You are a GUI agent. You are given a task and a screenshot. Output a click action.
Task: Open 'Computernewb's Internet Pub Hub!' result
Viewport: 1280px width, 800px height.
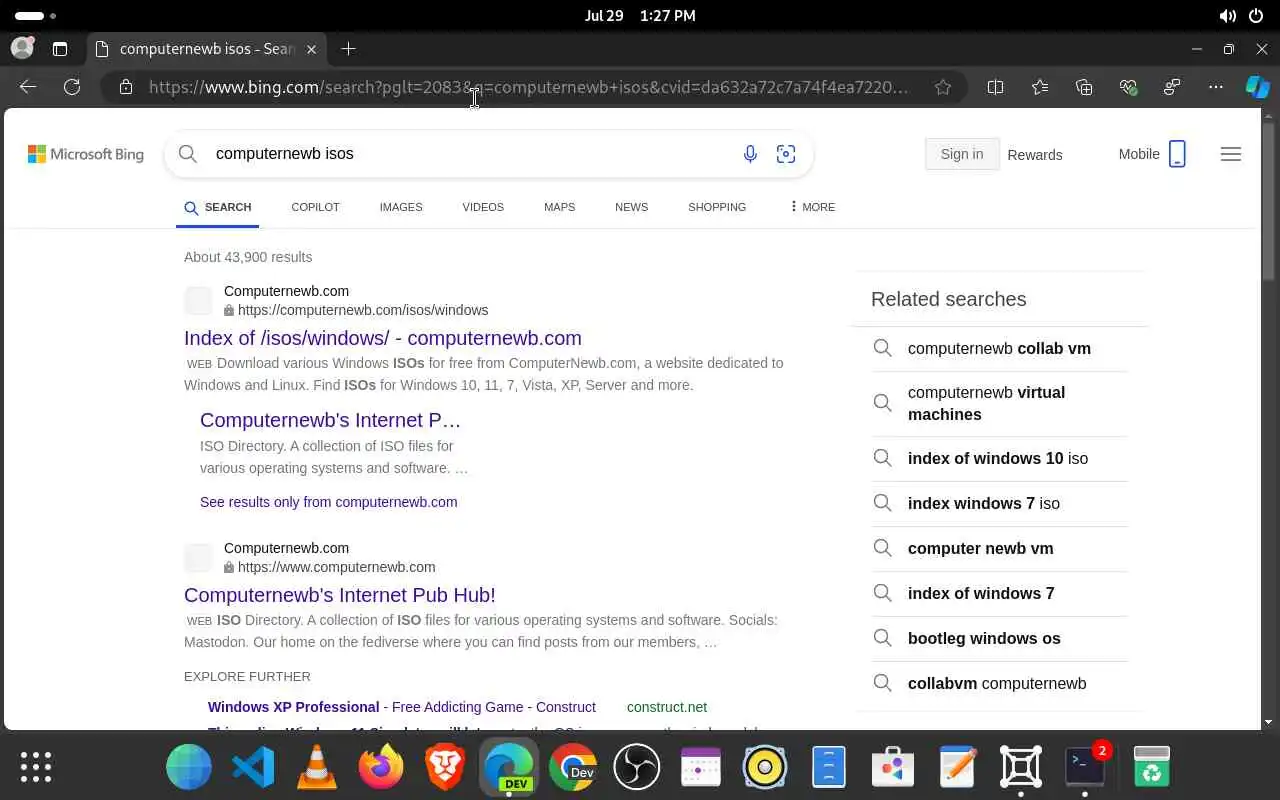pyautogui.click(x=340, y=595)
